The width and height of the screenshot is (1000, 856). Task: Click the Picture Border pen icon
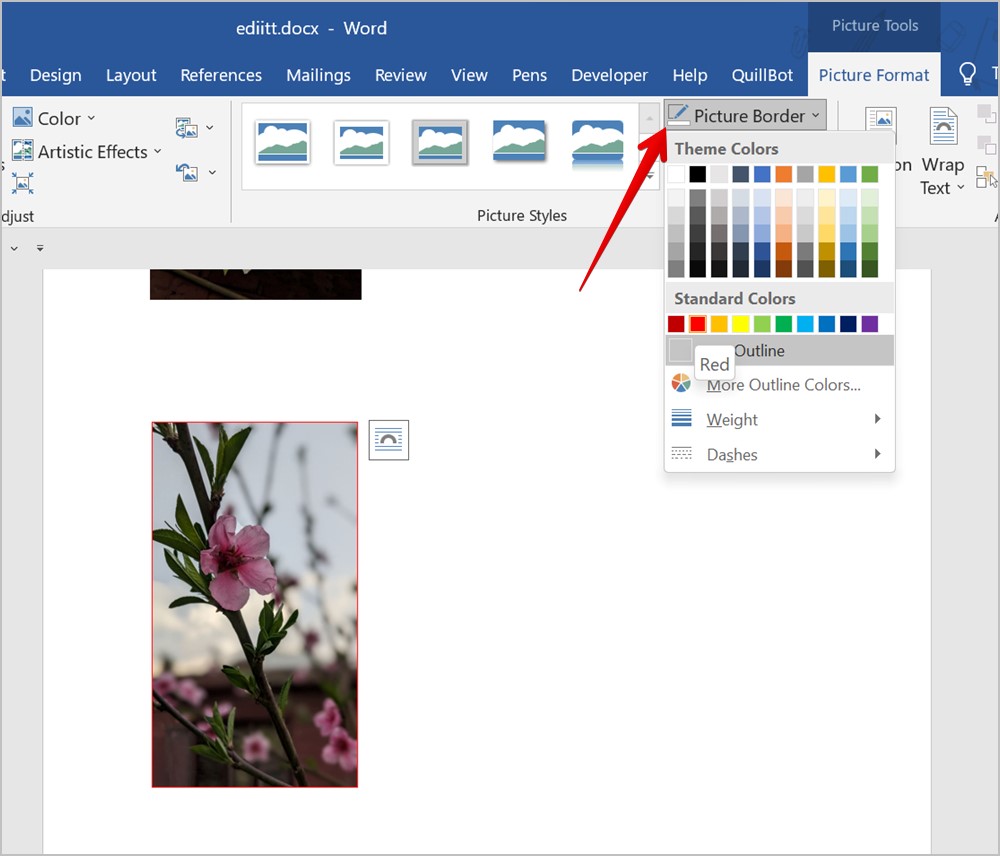pyautogui.click(x=678, y=115)
